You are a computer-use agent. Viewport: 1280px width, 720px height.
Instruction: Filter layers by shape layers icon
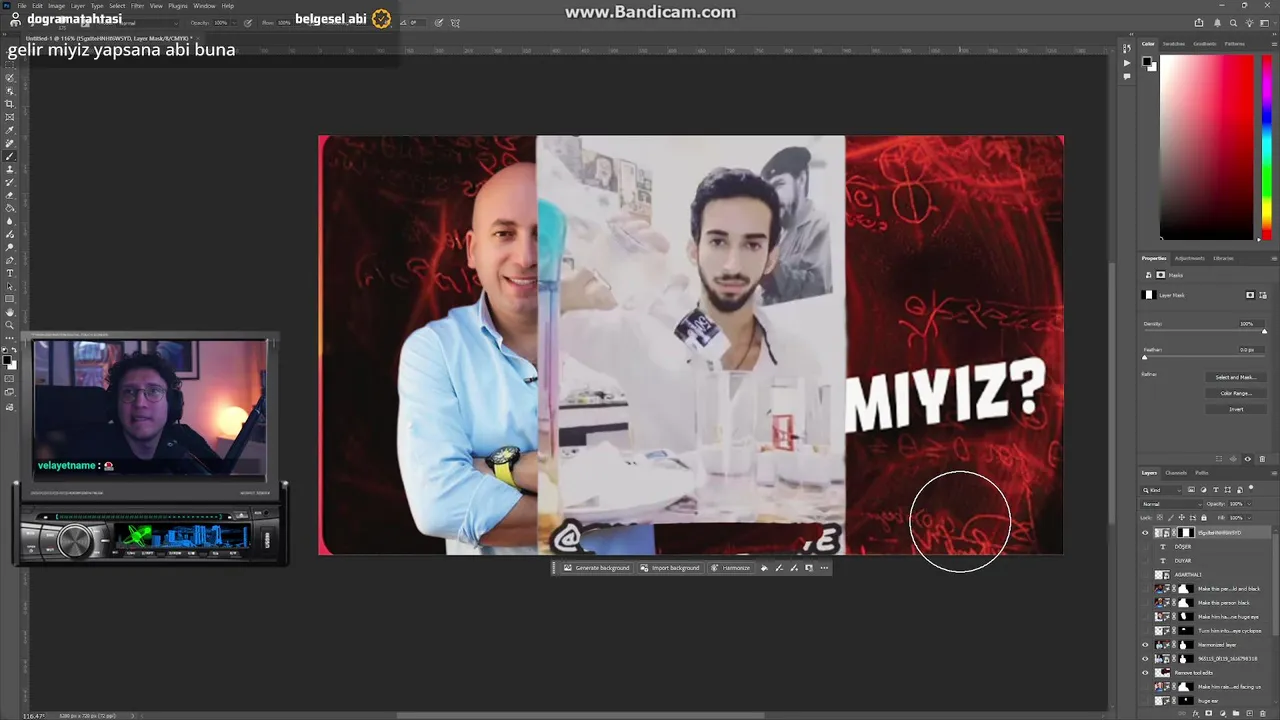(x=1228, y=490)
